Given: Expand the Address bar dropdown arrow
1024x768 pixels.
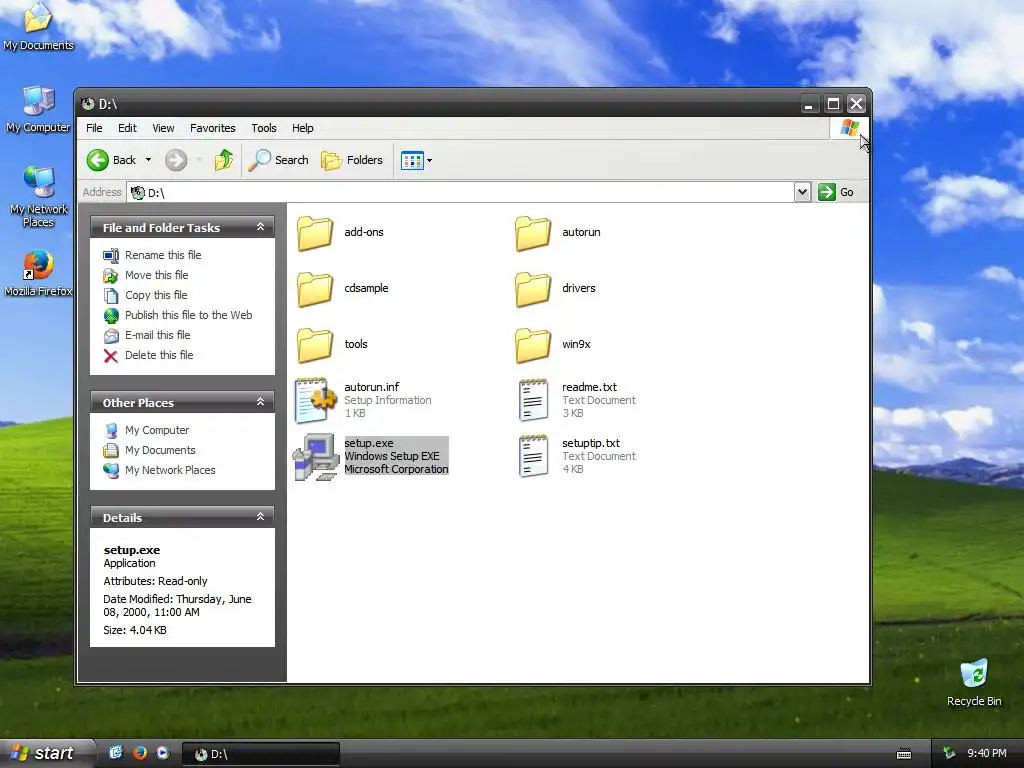Looking at the screenshot, I should click(803, 192).
